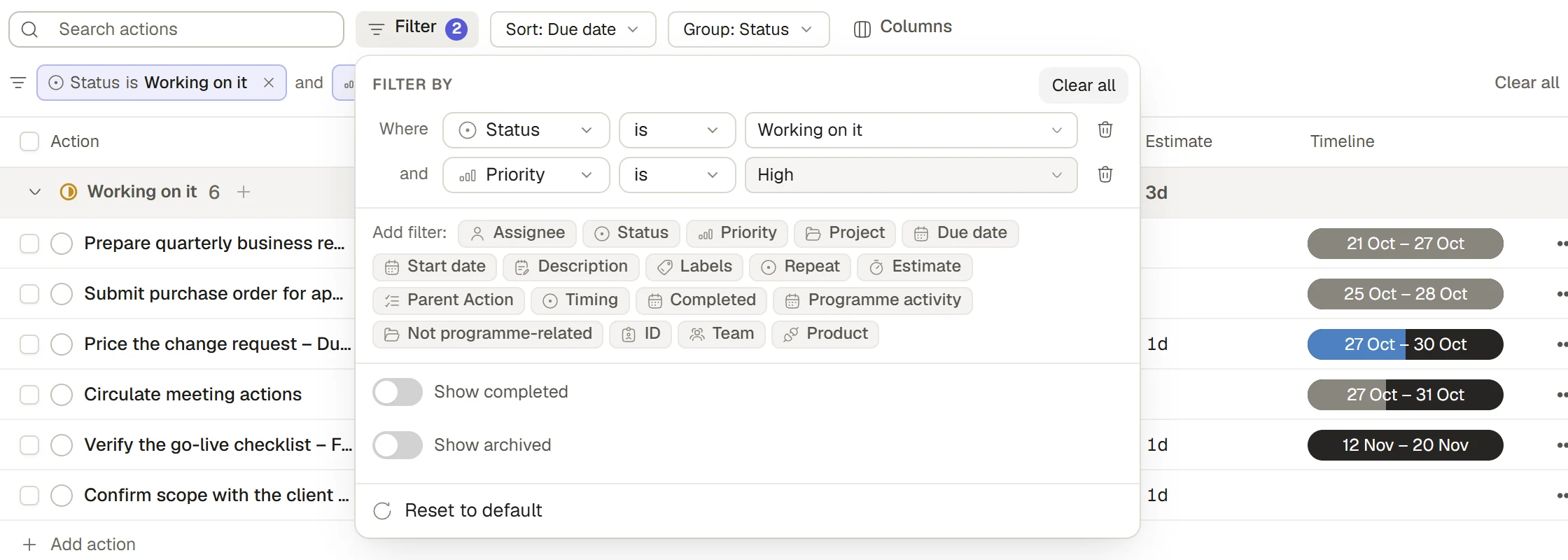The height and width of the screenshot is (560, 1568).
Task: Add the Product filter
Action: click(x=825, y=334)
